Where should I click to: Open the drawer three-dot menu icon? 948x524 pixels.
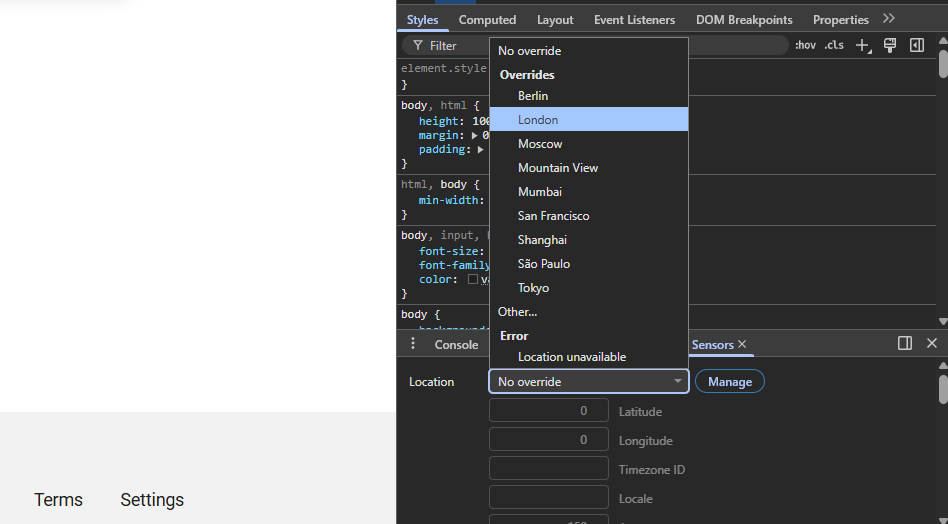[x=413, y=344]
